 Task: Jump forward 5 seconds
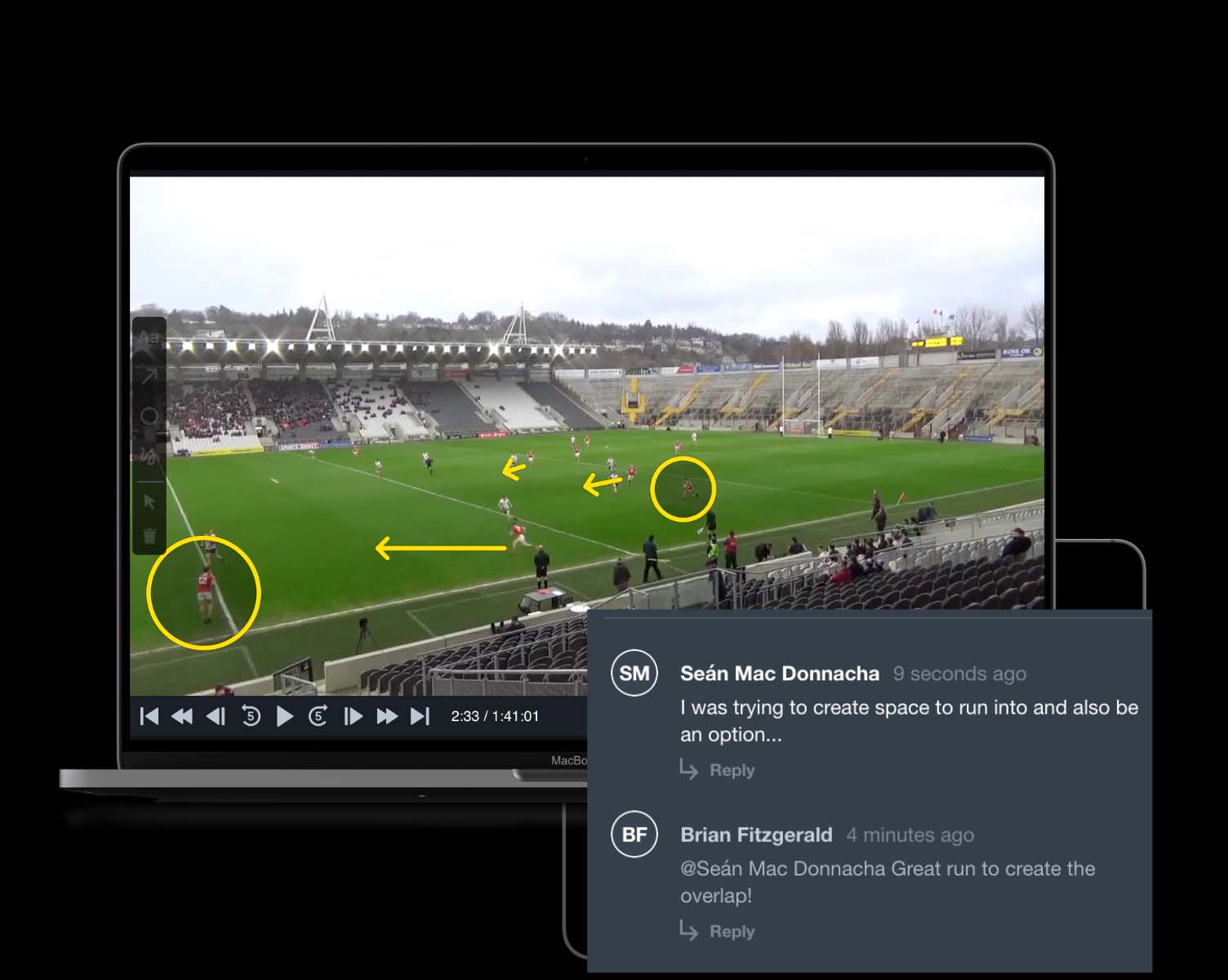318,716
